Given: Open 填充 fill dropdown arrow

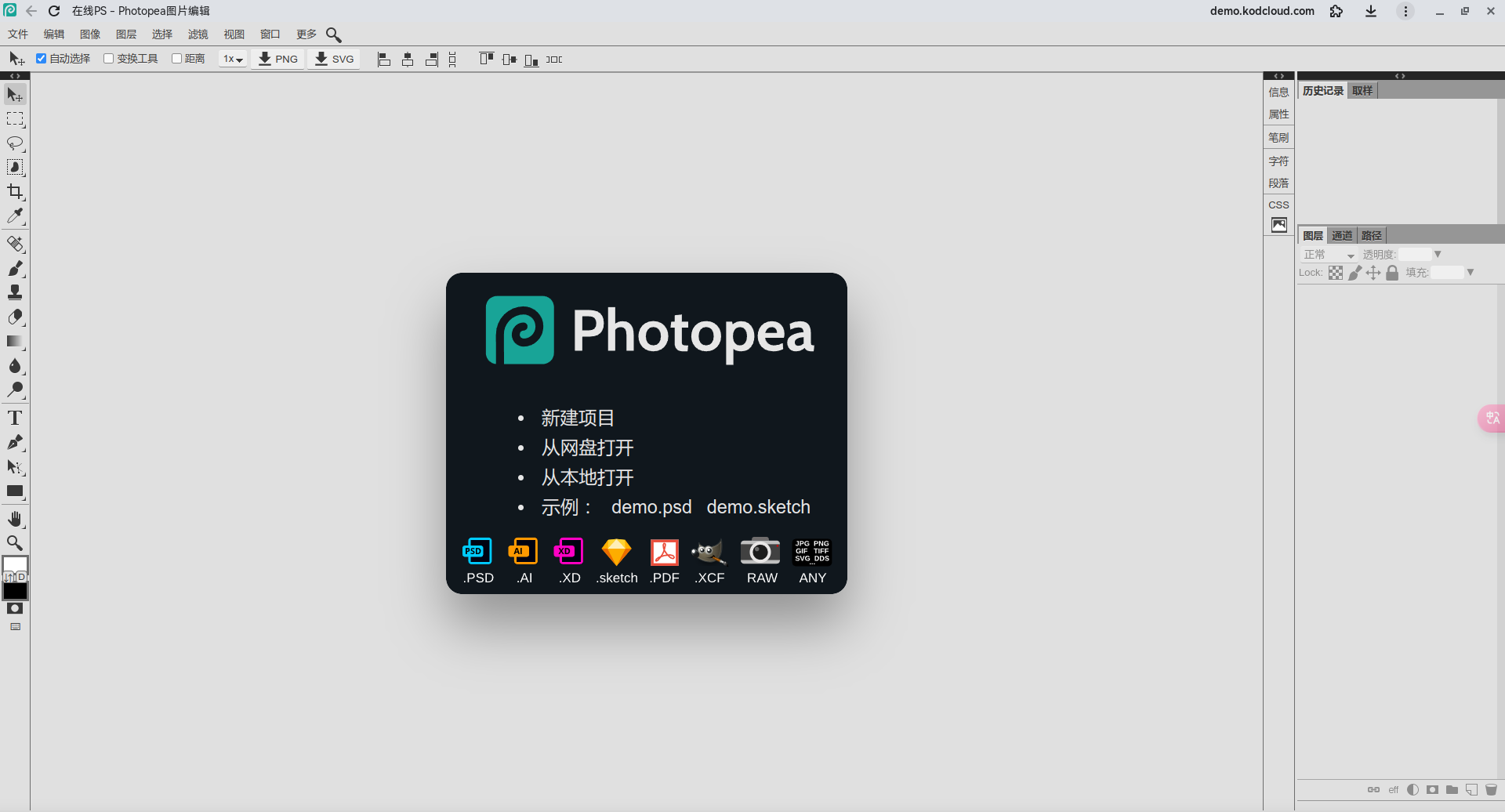Looking at the screenshot, I should pos(1471,273).
